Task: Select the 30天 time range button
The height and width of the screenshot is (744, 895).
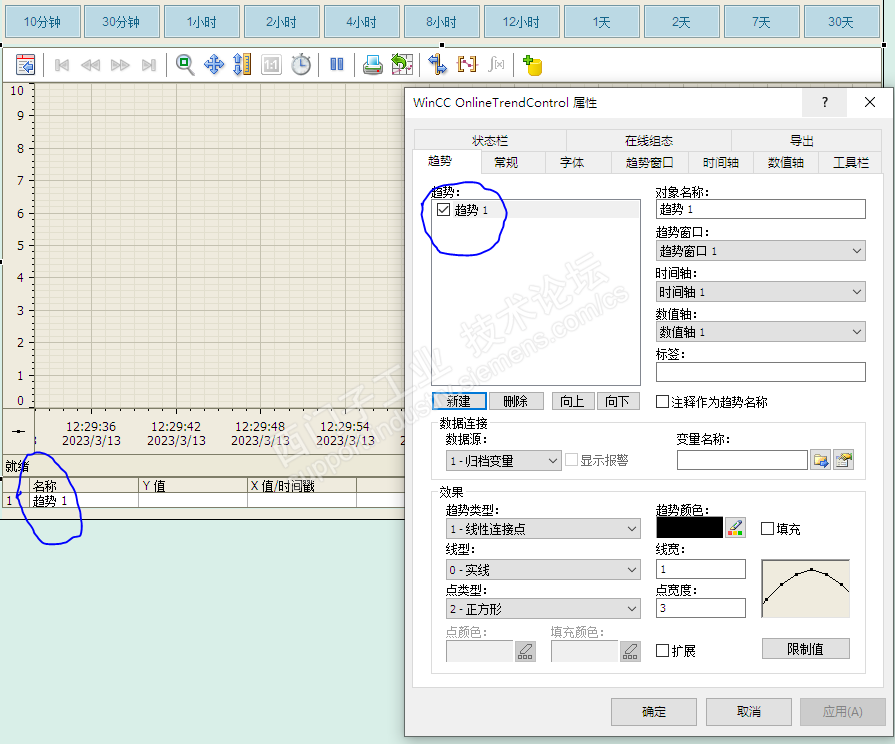Action: [841, 22]
